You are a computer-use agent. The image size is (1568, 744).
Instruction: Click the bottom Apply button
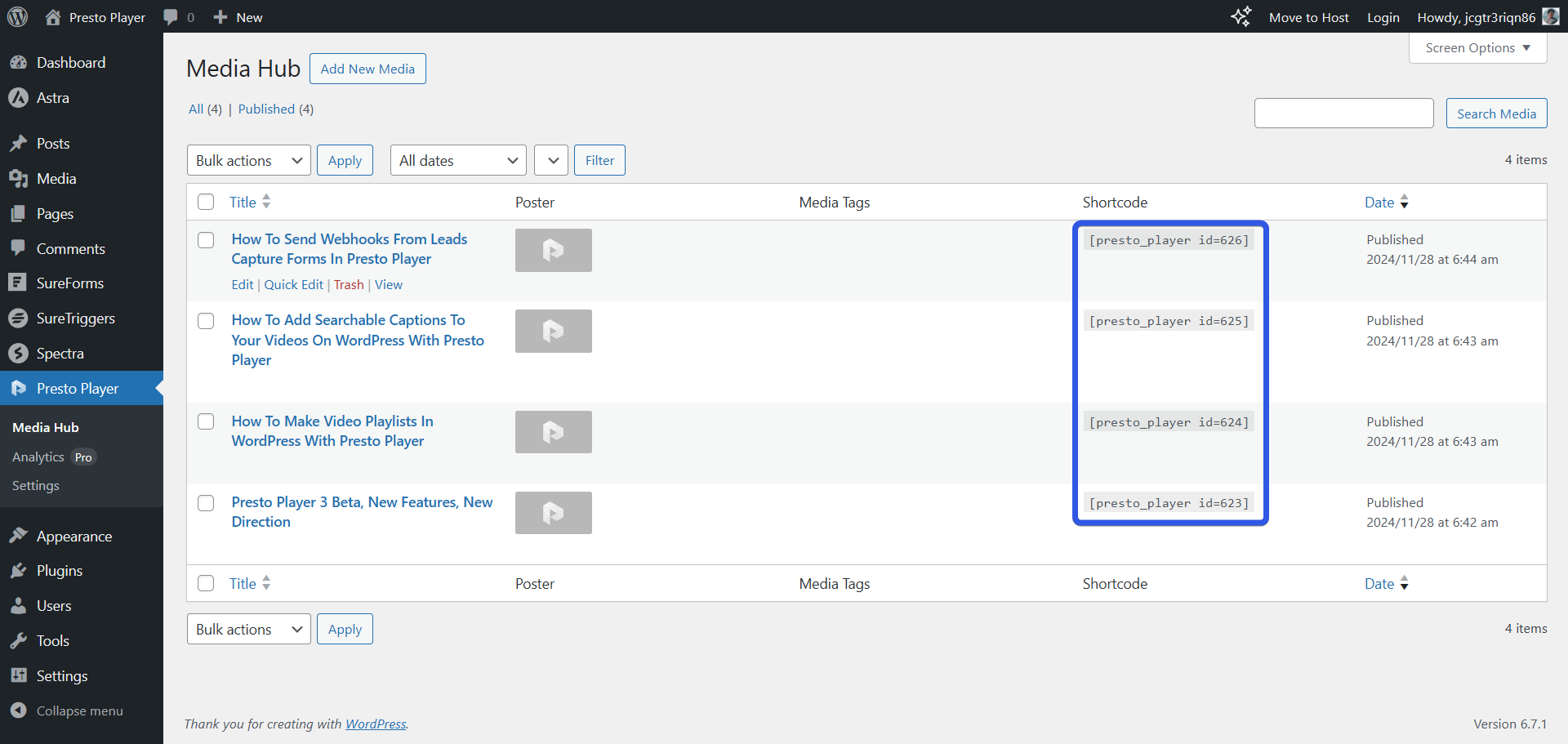point(345,629)
